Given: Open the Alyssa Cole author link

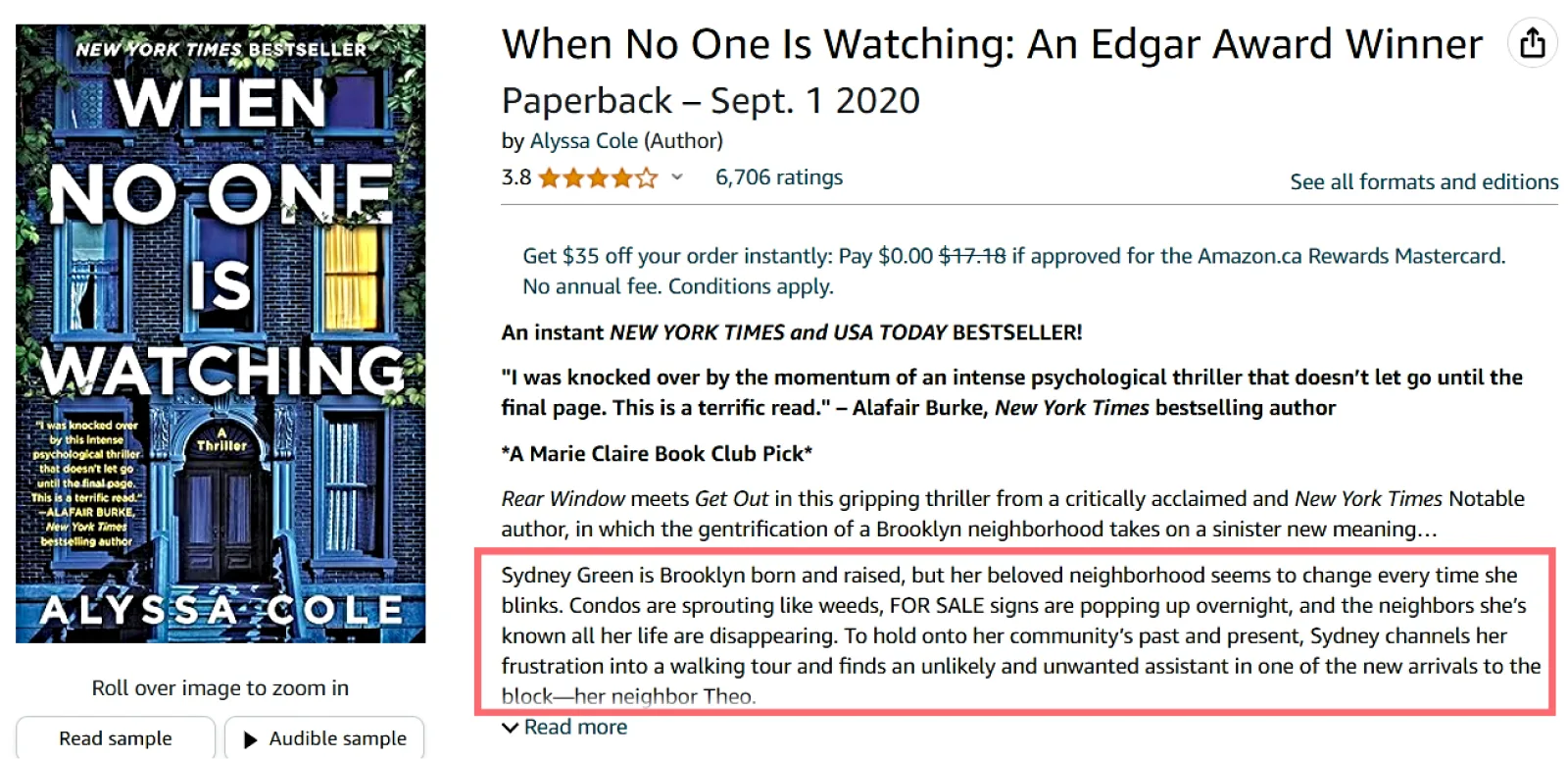Looking at the screenshot, I should (583, 141).
